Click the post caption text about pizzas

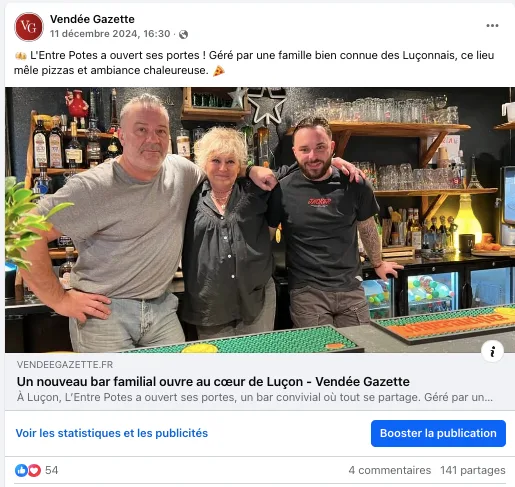tap(254, 63)
